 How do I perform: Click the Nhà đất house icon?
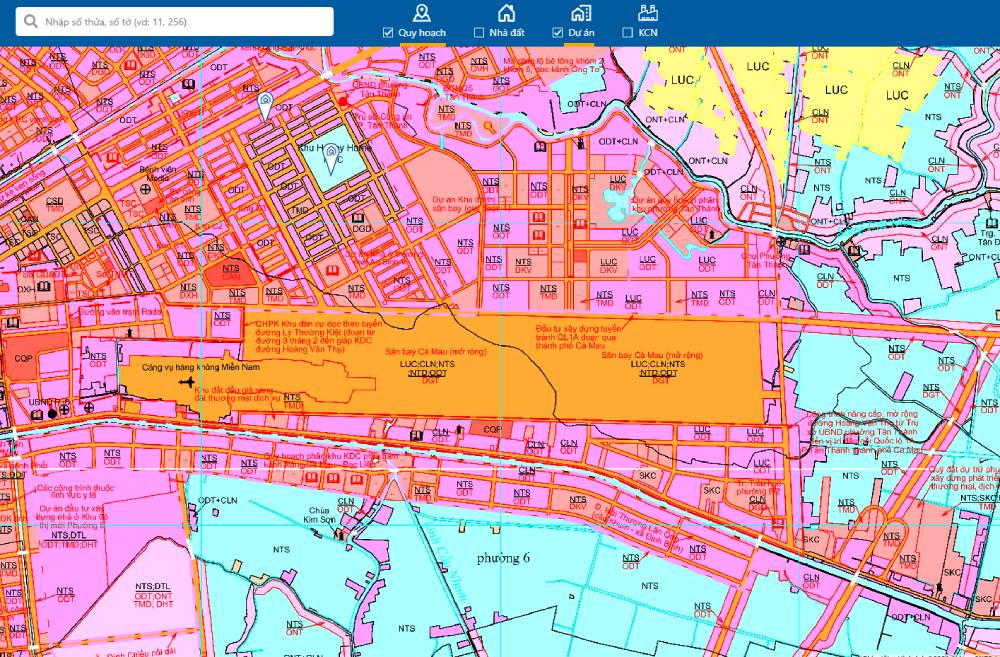point(507,12)
